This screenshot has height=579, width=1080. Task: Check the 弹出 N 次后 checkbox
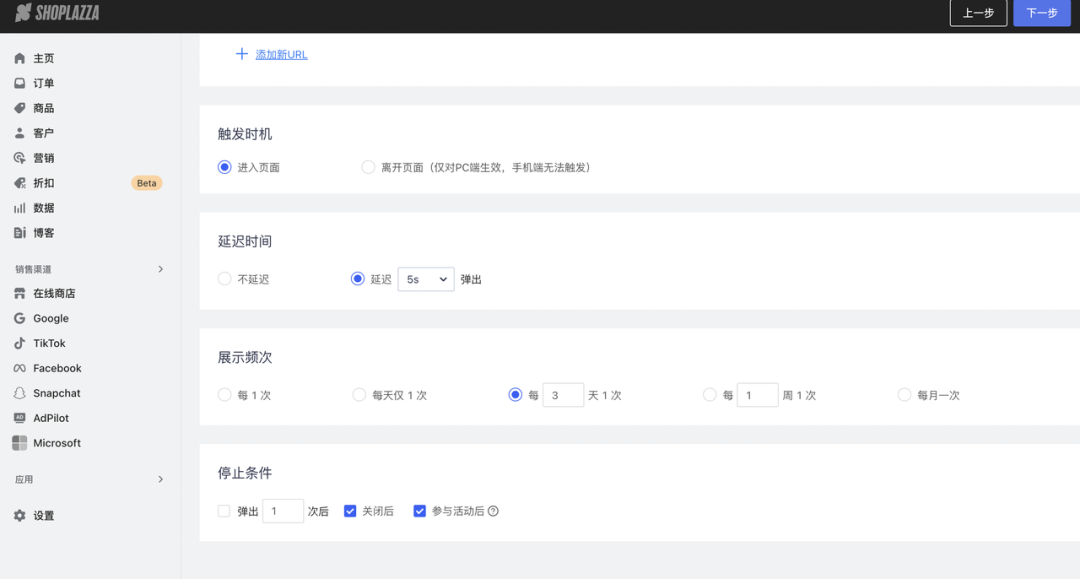(224, 511)
